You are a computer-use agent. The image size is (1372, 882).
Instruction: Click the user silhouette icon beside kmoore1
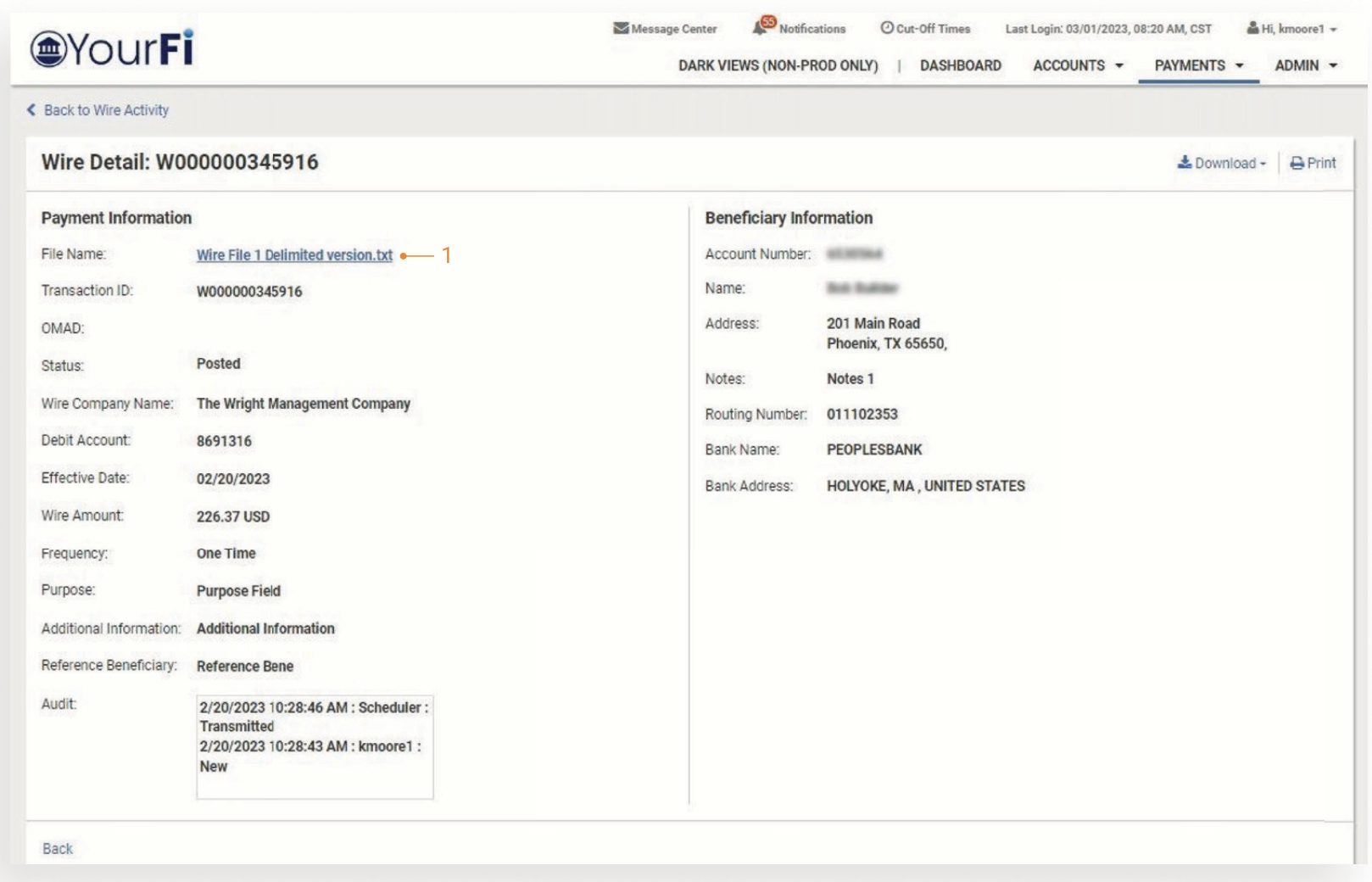click(x=1252, y=29)
